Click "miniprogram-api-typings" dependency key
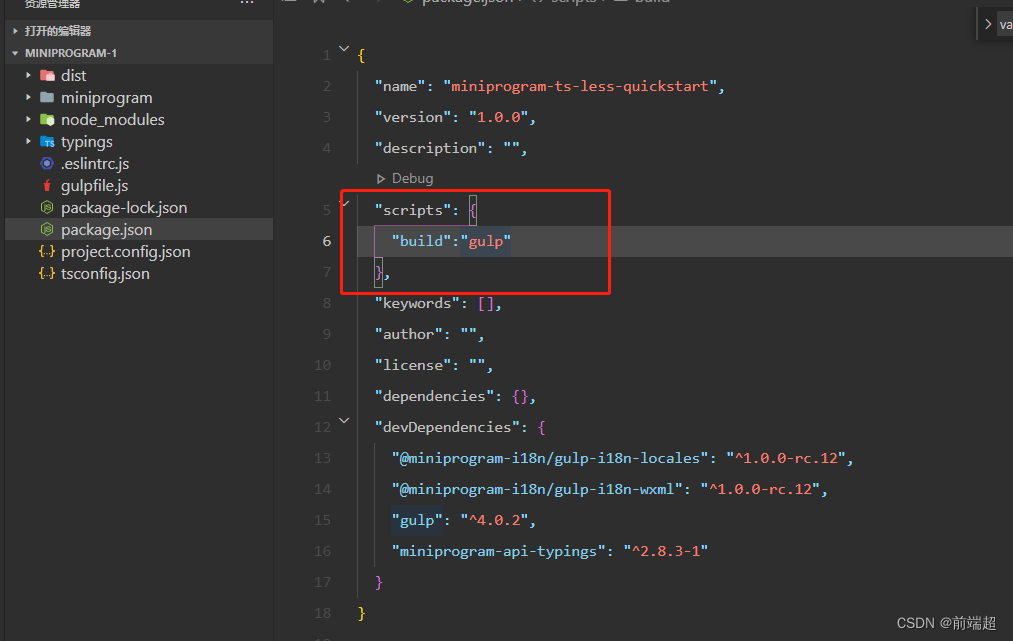 tap(499, 551)
